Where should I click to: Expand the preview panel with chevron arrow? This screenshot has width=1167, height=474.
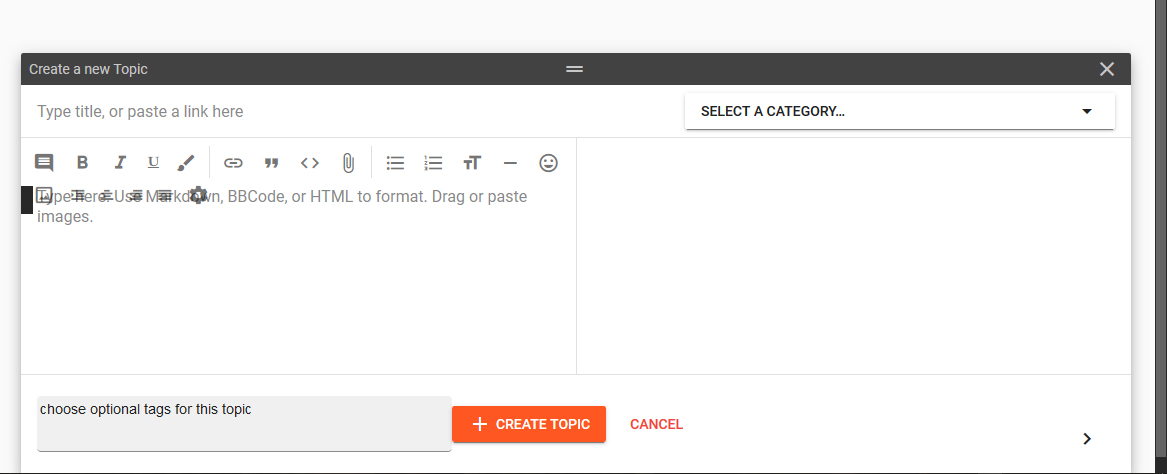(x=1087, y=438)
